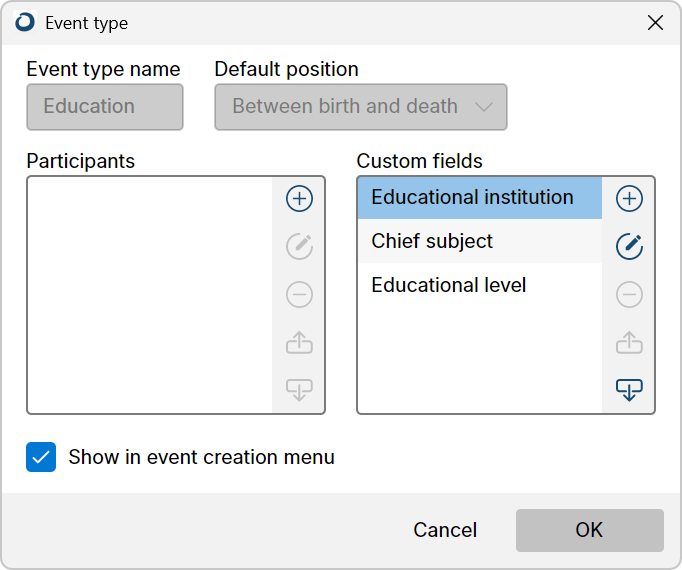The height and width of the screenshot is (570, 682).
Task: Move custom field up in list
Action: (629, 342)
